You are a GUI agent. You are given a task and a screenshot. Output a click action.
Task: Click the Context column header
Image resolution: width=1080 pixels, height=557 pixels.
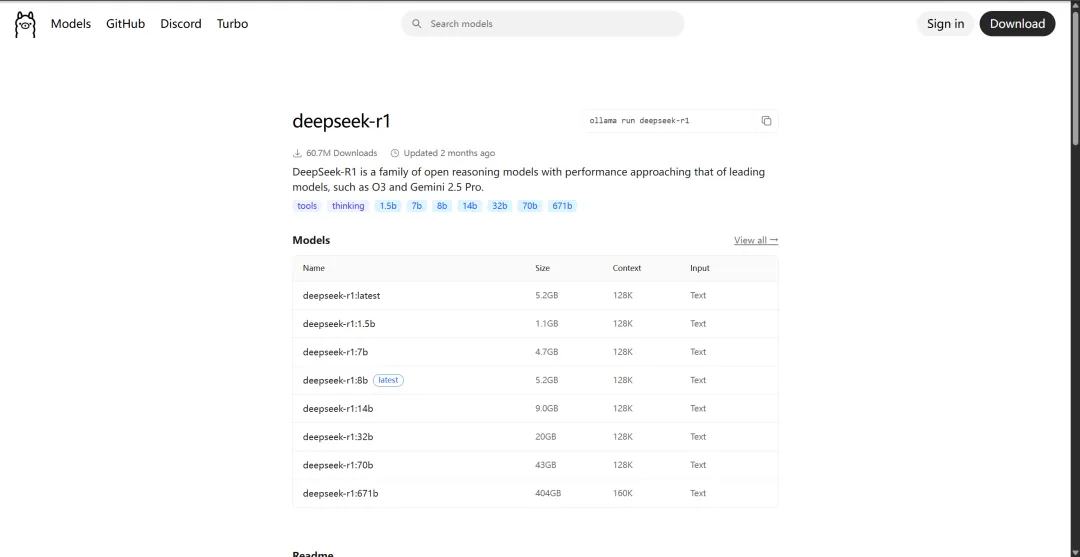[627, 268]
